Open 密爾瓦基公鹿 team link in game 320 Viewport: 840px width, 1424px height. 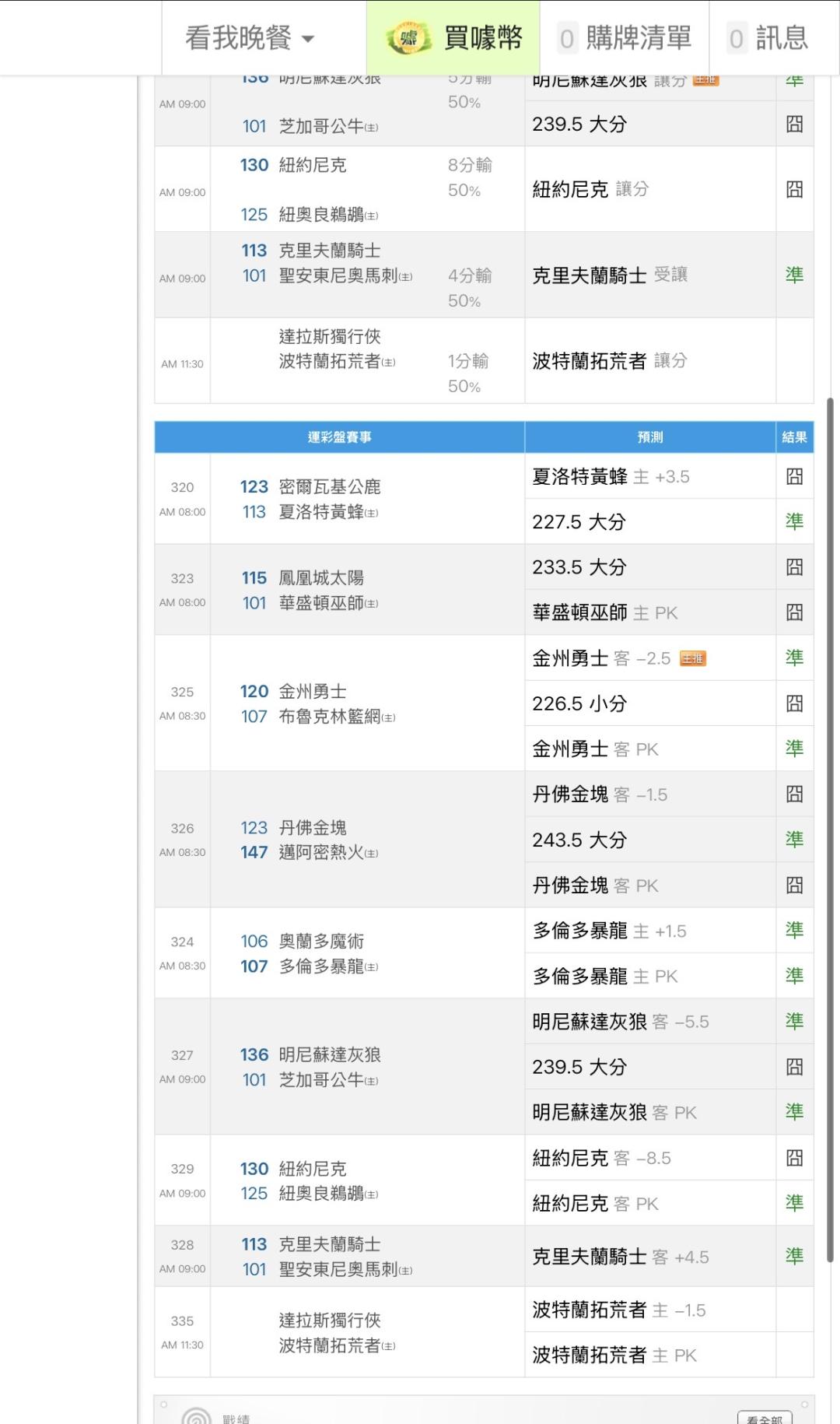[x=330, y=487]
